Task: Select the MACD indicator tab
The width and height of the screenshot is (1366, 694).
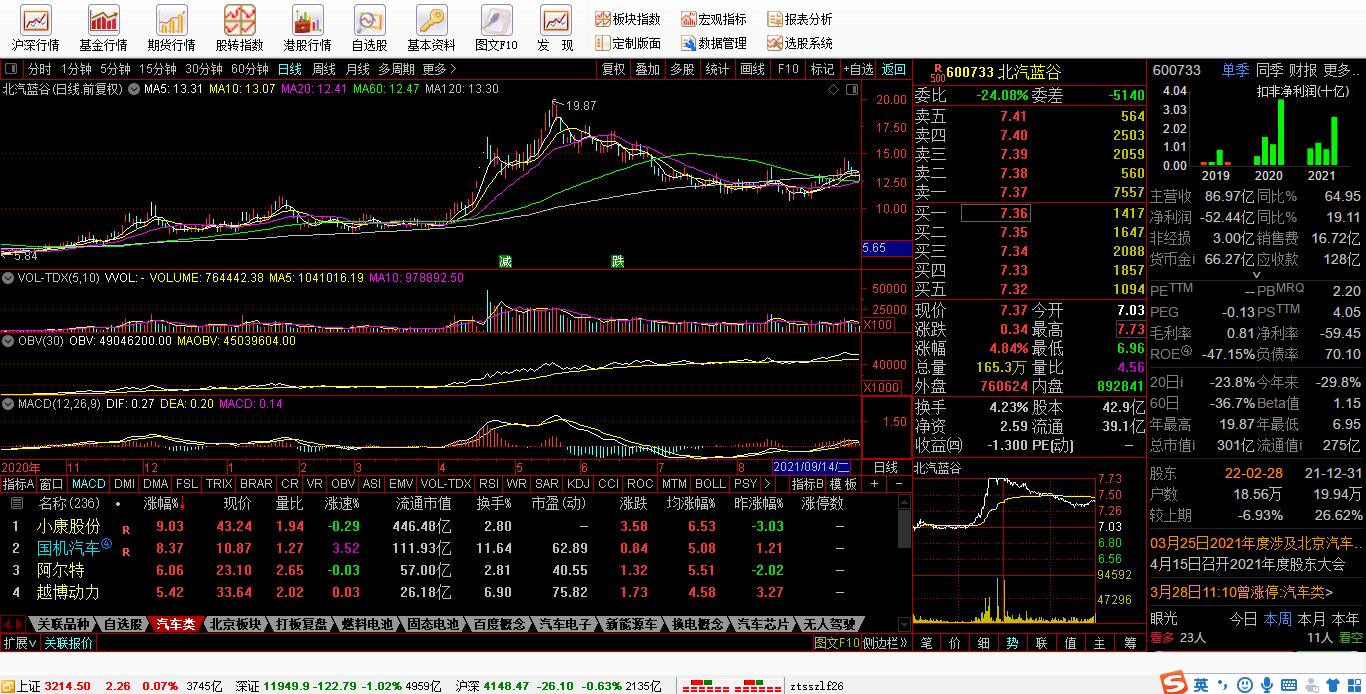Action: (x=89, y=484)
